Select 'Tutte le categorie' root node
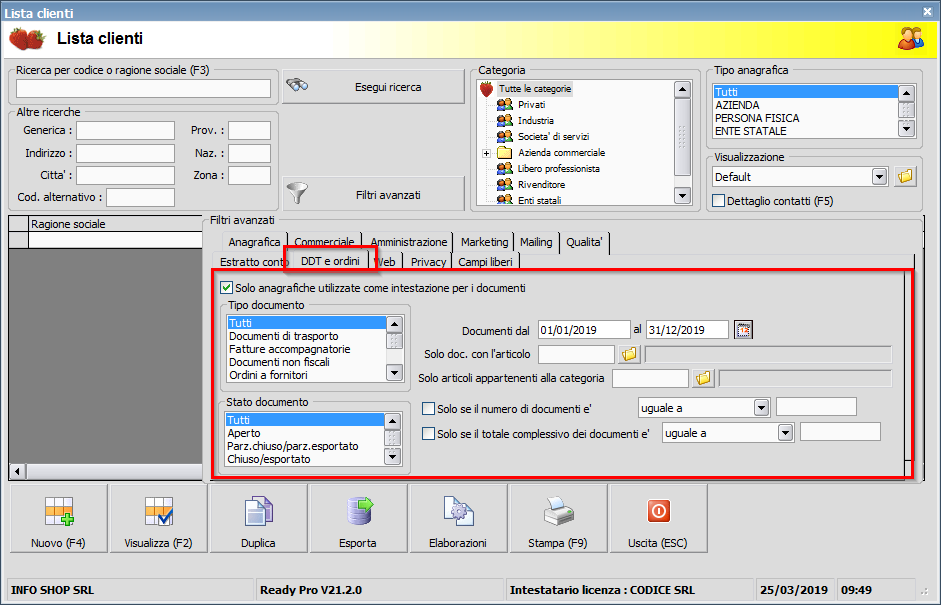This screenshot has height=605, width=941. [x=535, y=89]
